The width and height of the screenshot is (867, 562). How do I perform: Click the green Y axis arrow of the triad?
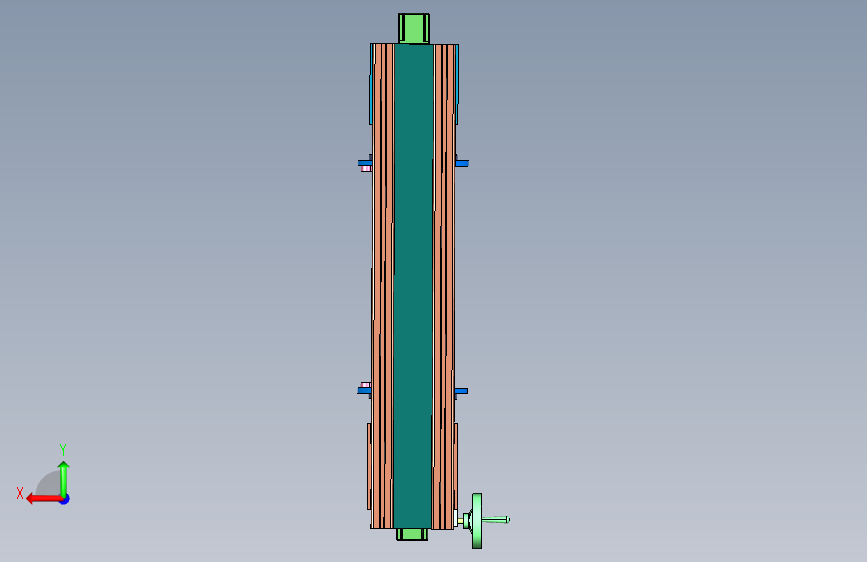tap(64, 479)
